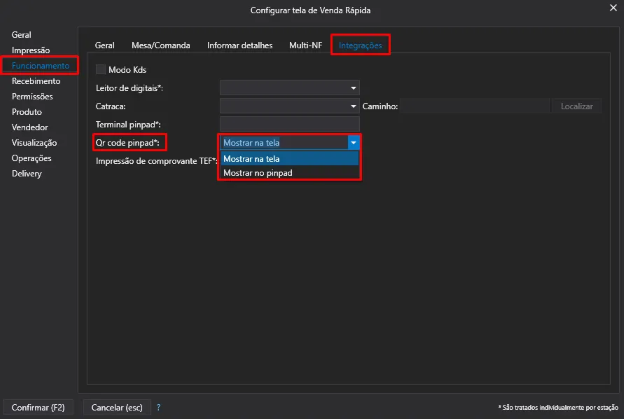The width and height of the screenshot is (624, 419).
Task: Go to the Informar detalhes tab
Action: point(239,45)
